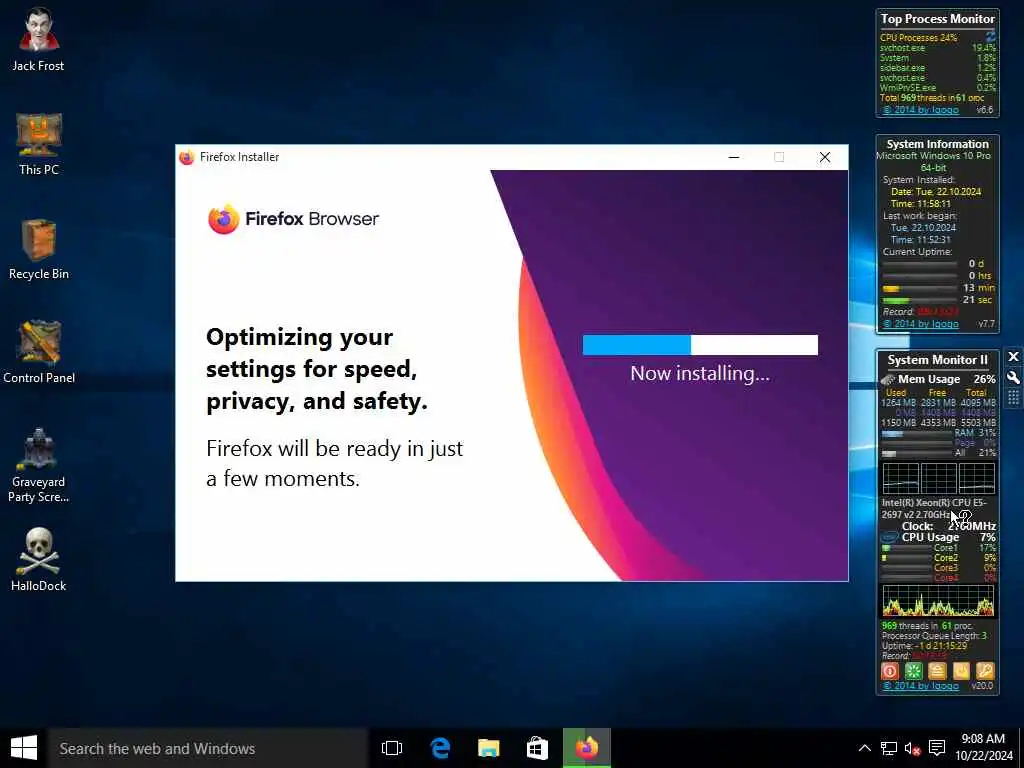Open the taskbar clock showing 9:08 AM
The image size is (1024, 768).
pos(984,747)
